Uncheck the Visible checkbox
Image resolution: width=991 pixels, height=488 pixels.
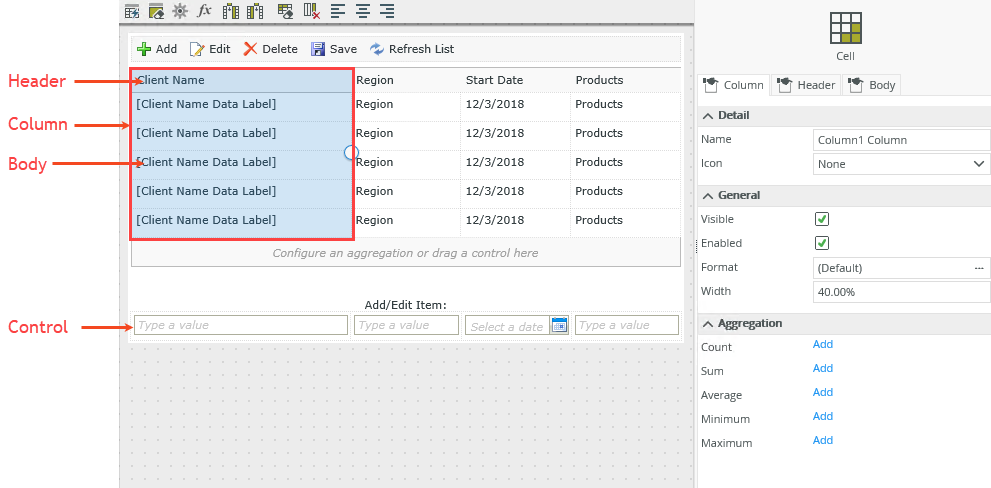(x=822, y=219)
